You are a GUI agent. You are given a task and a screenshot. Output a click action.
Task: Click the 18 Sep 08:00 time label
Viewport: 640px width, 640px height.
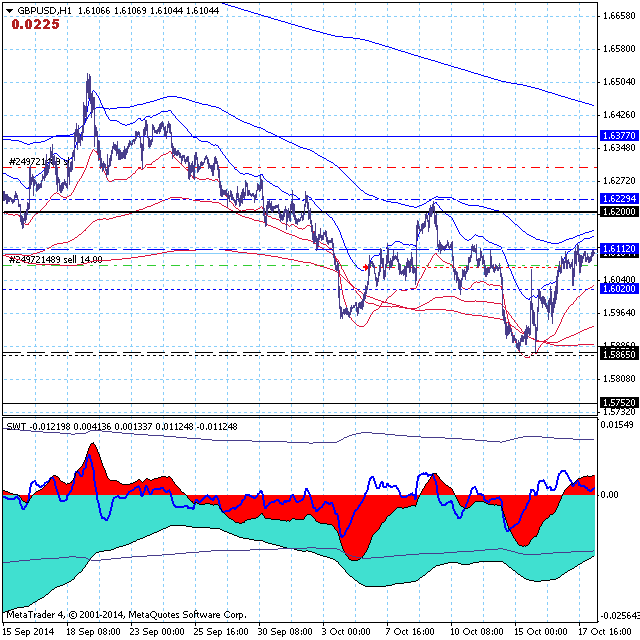(x=93, y=631)
